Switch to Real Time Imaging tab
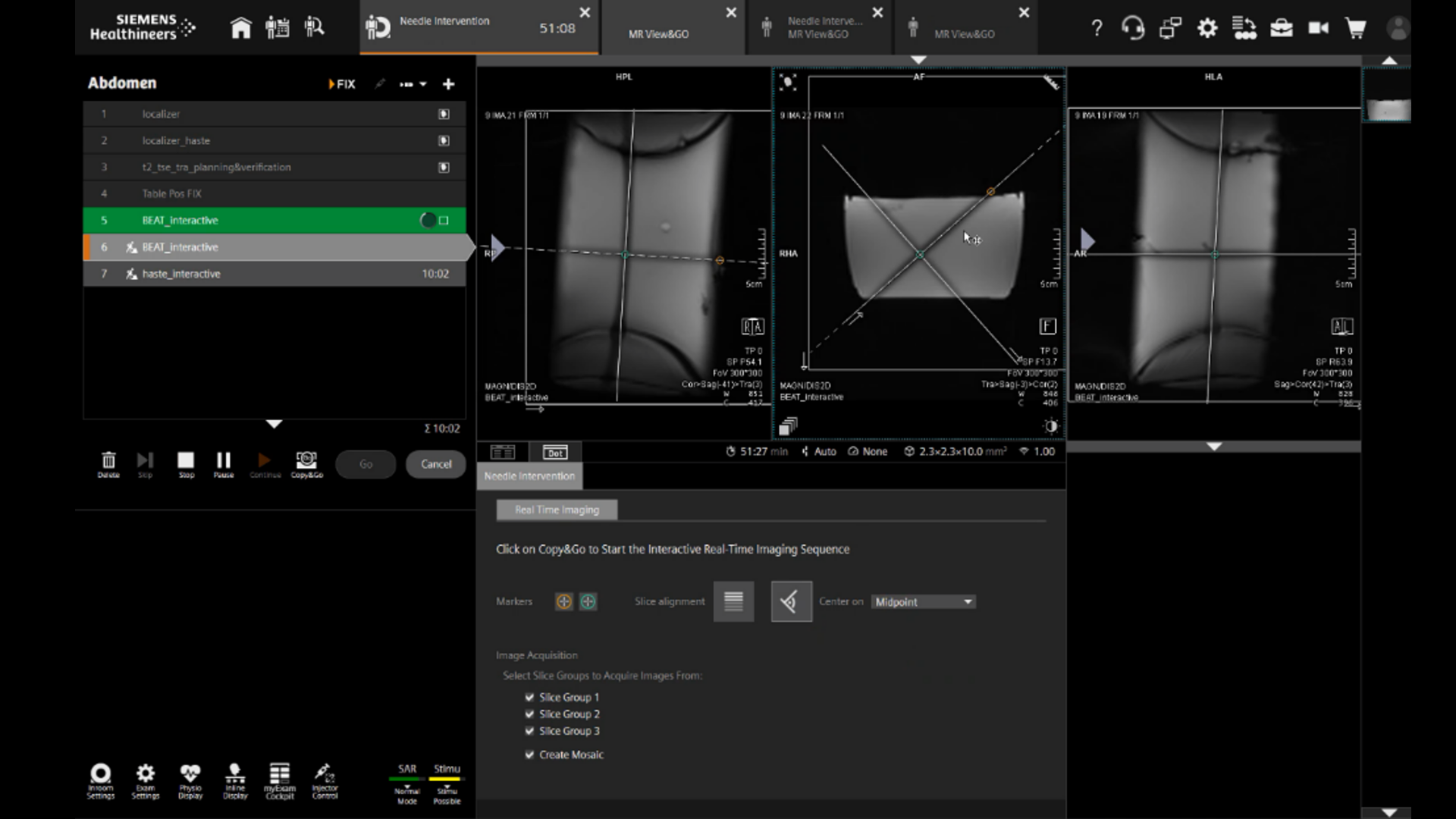Image resolution: width=1456 pixels, height=819 pixels. (x=557, y=510)
